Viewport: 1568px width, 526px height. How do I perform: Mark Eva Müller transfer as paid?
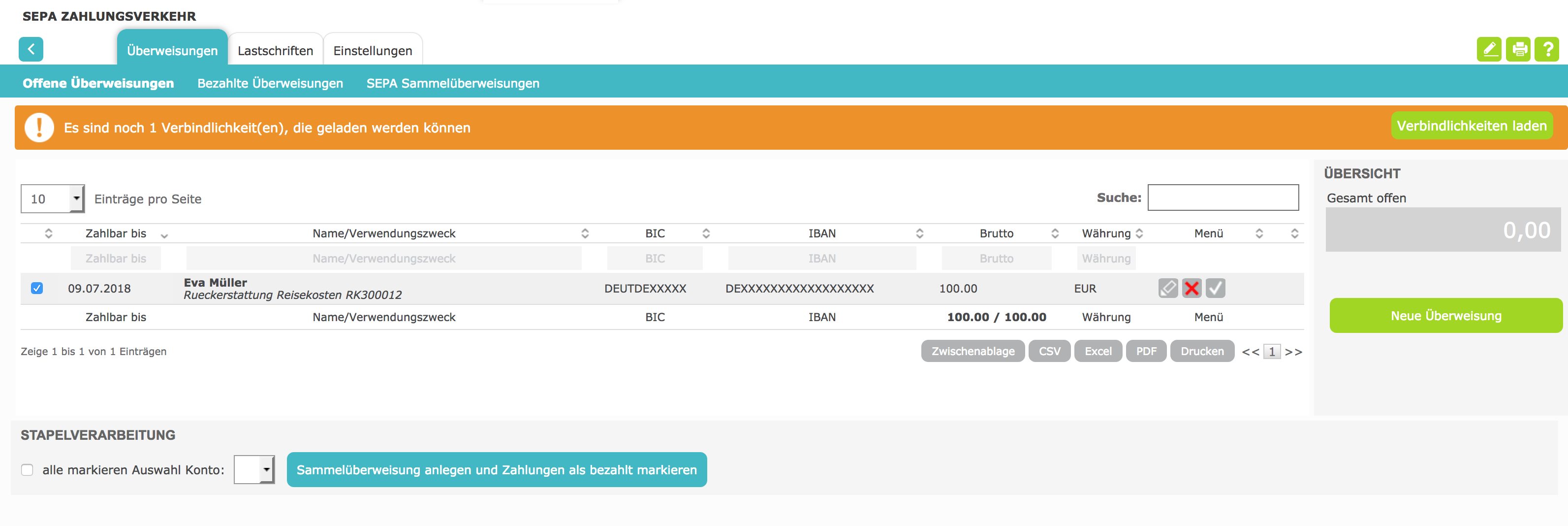tap(1215, 288)
